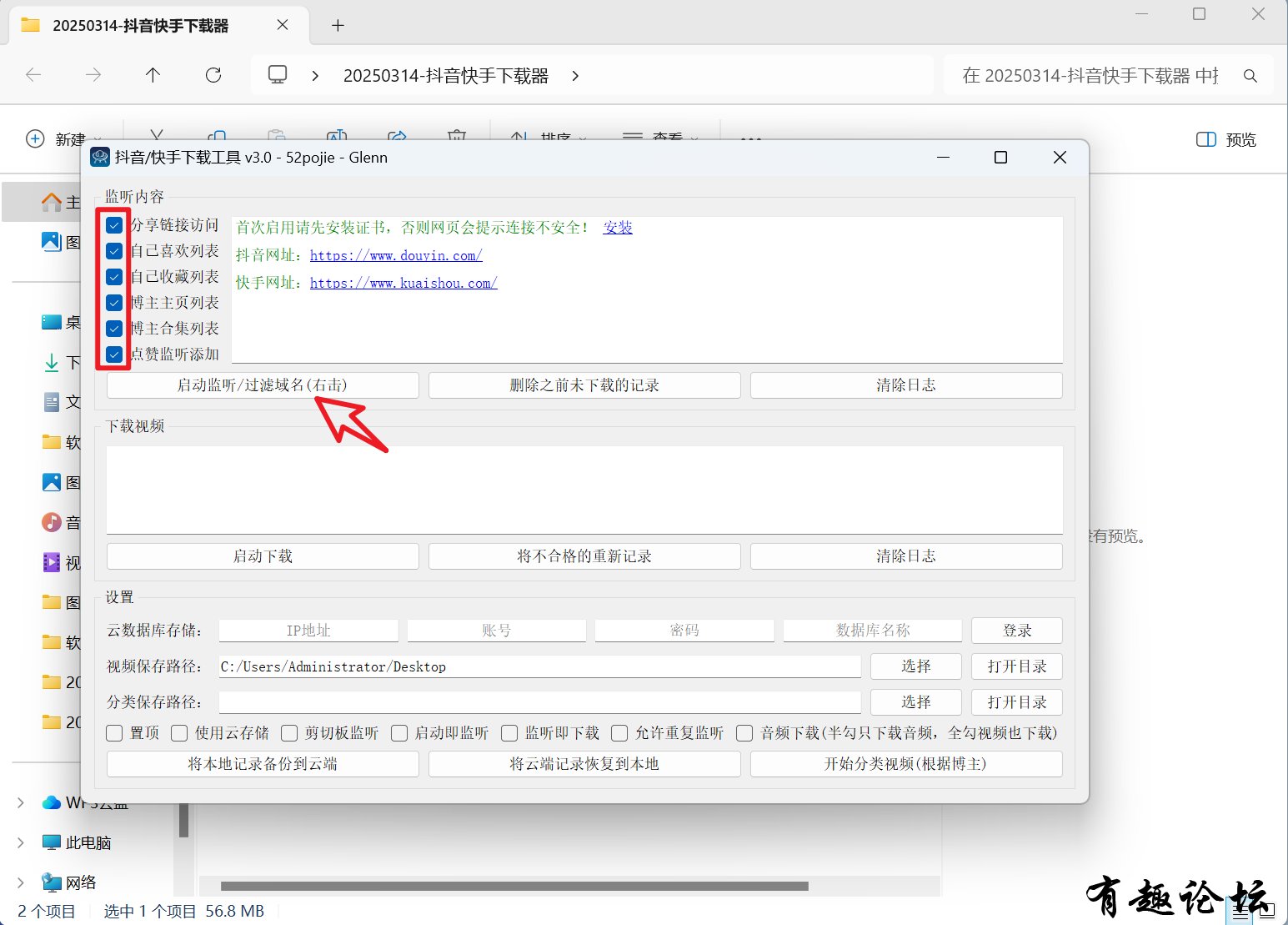1288x925 pixels.
Task: Click the 登录 button
Action: (x=1017, y=631)
